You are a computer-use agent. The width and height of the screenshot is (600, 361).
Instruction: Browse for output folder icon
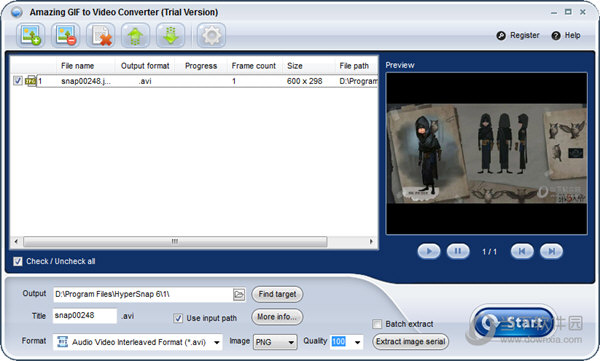click(x=239, y=294)
